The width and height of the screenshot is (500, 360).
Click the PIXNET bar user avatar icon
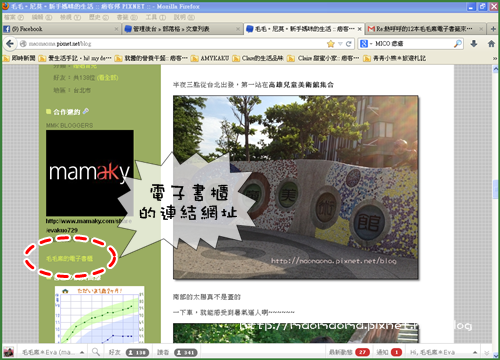8,352
